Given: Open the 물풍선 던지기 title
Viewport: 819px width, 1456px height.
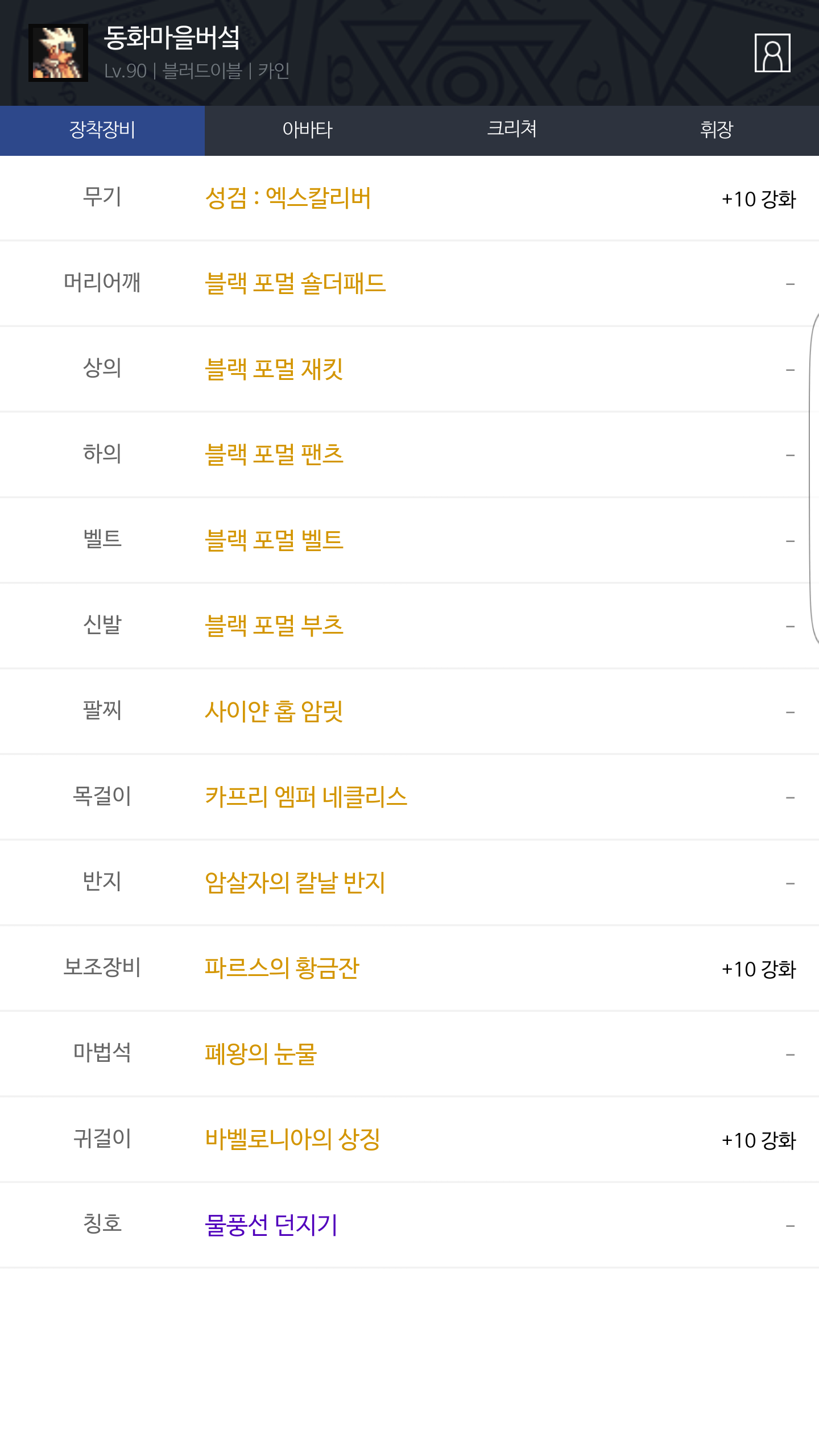Looking at the screenshot, I should pyautogui.click(x=271, y=1225).
